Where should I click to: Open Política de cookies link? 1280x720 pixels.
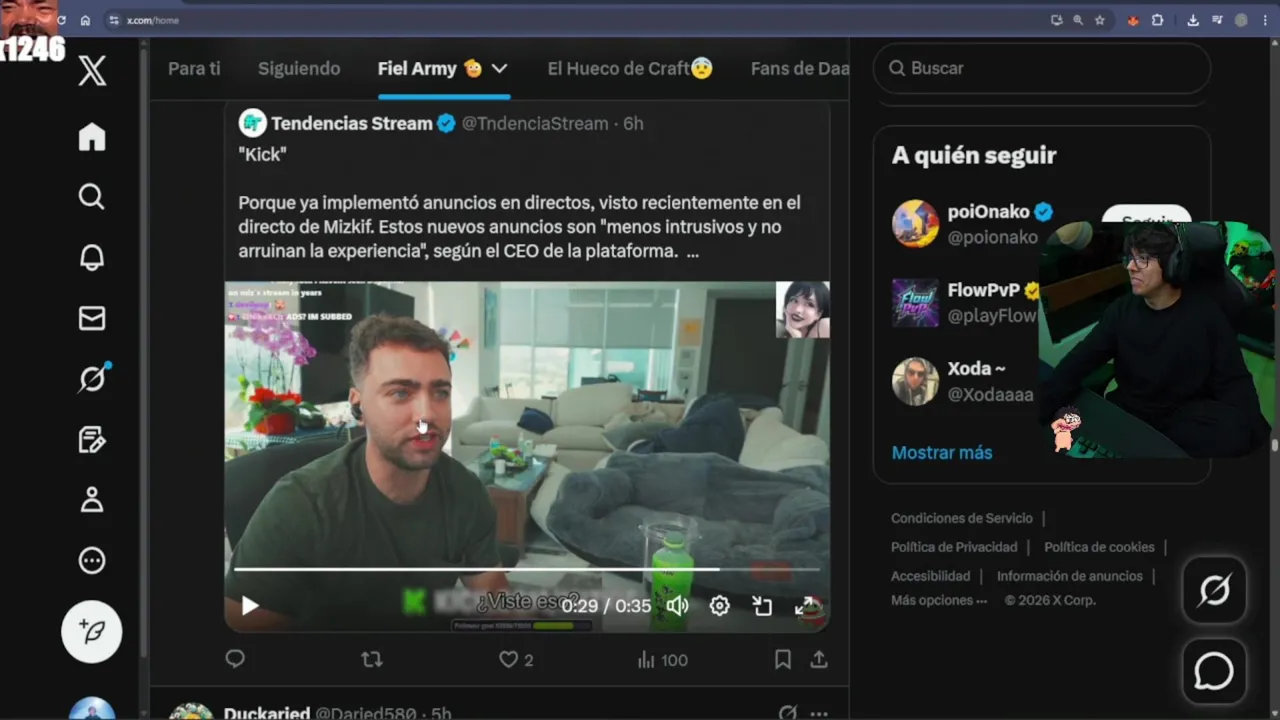point(1099,547)
